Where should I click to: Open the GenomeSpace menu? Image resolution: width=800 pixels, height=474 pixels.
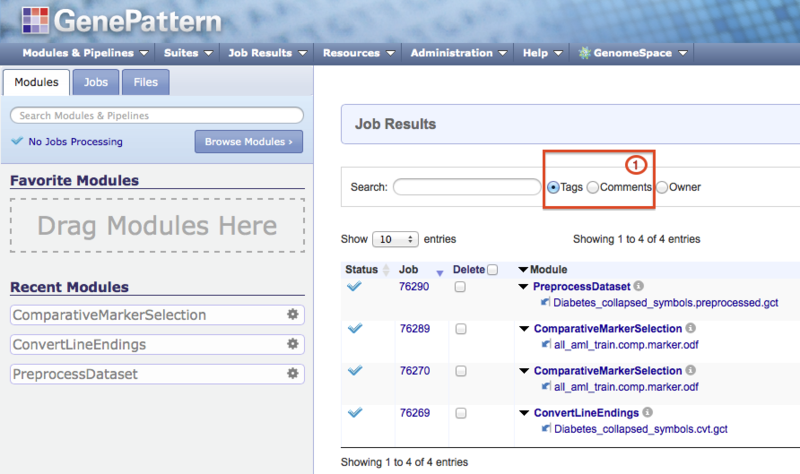(633, 53)
